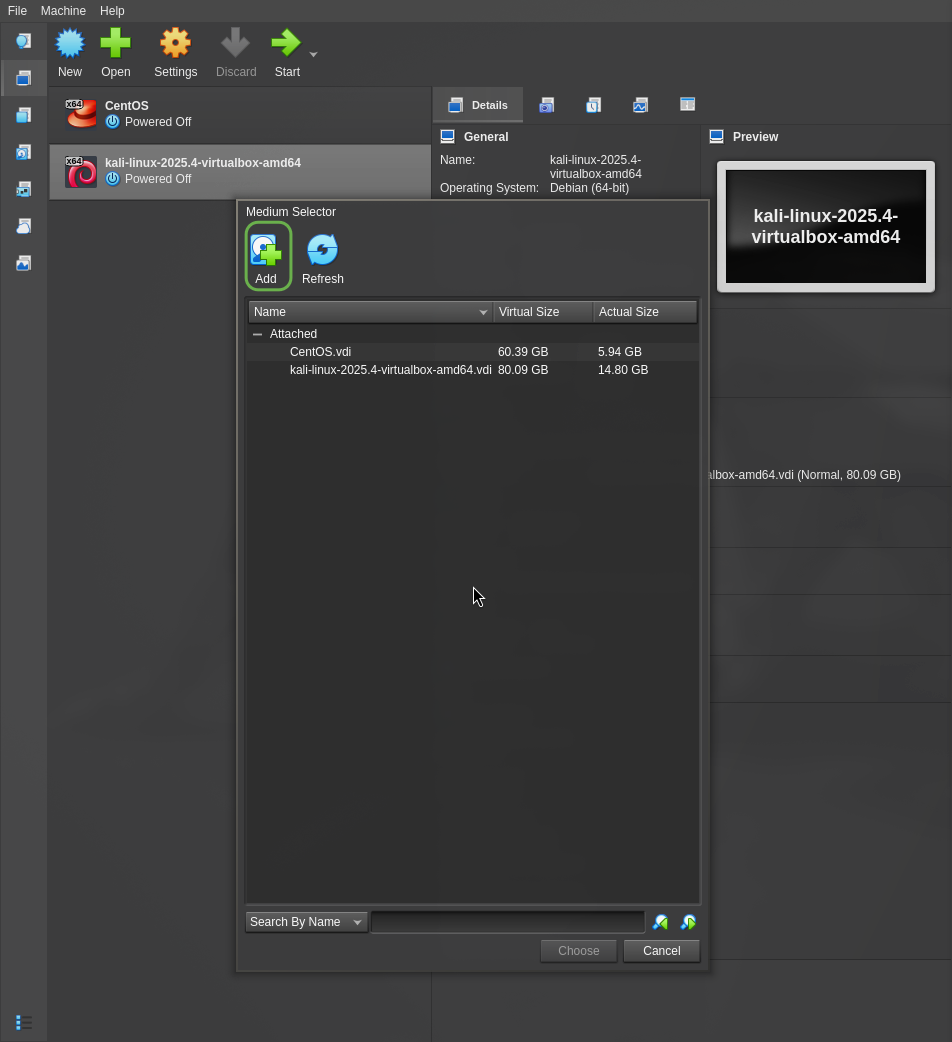Click the 5.94 GB actual size cell

click(619, 352)
